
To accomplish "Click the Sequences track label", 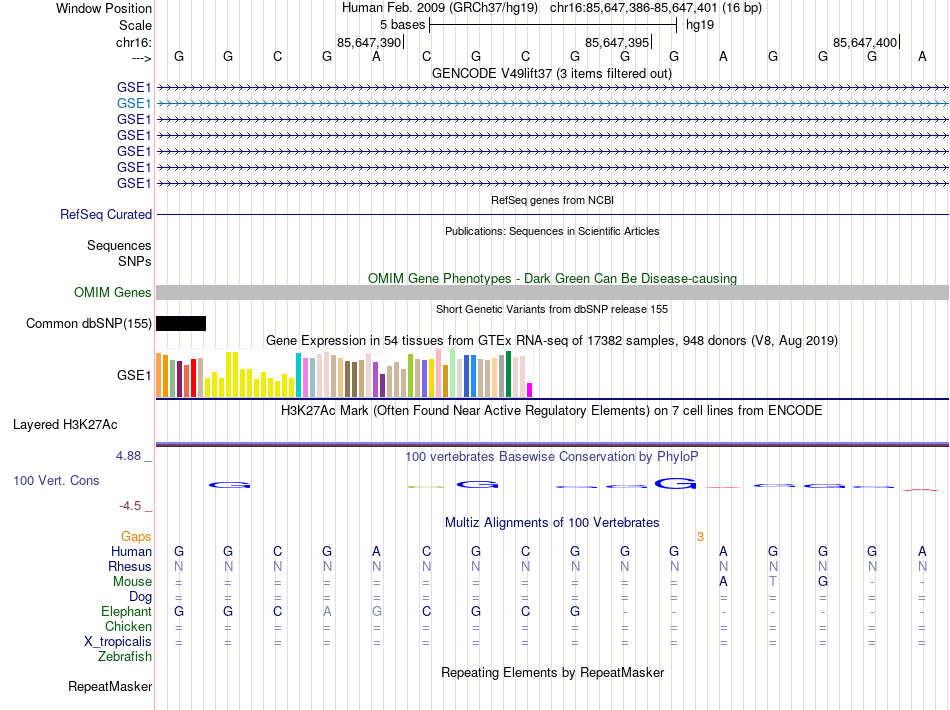I will tap(119, 245).
